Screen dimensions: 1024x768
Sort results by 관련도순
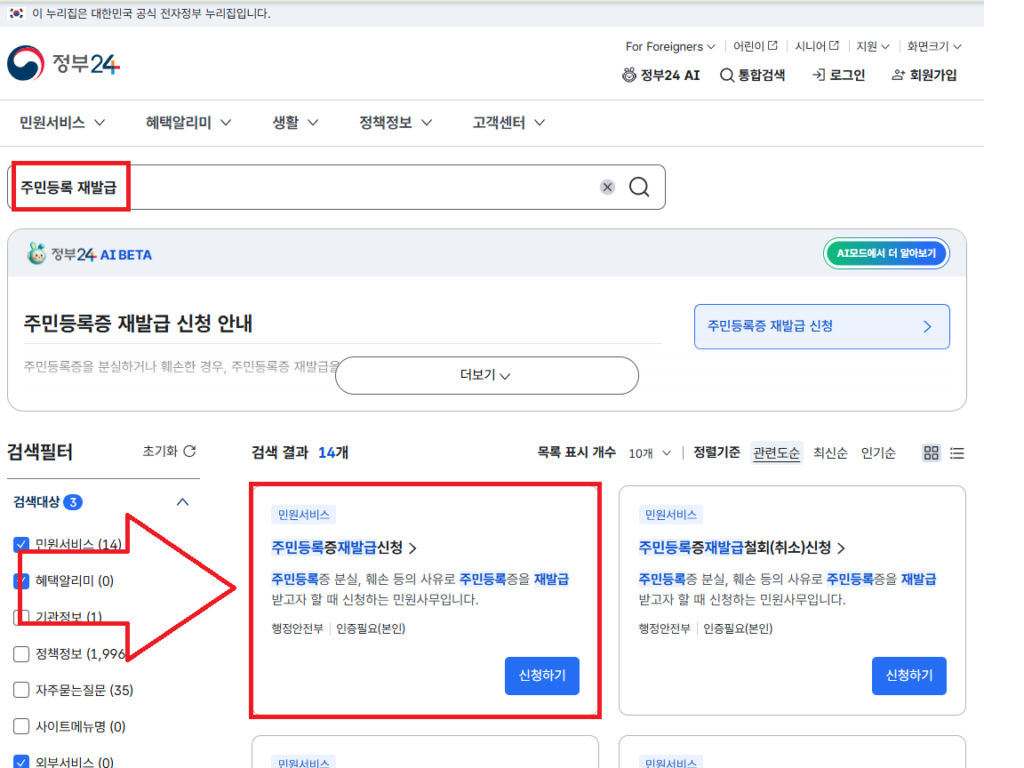[x=776, y=453]
